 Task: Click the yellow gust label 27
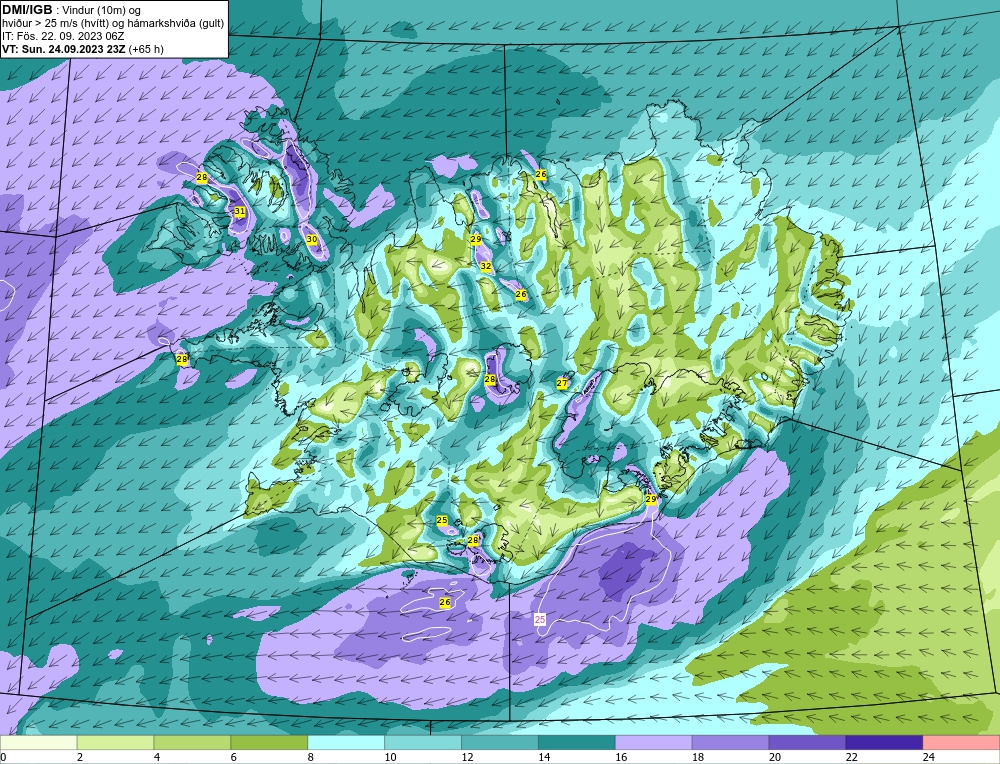click(562, 383)
